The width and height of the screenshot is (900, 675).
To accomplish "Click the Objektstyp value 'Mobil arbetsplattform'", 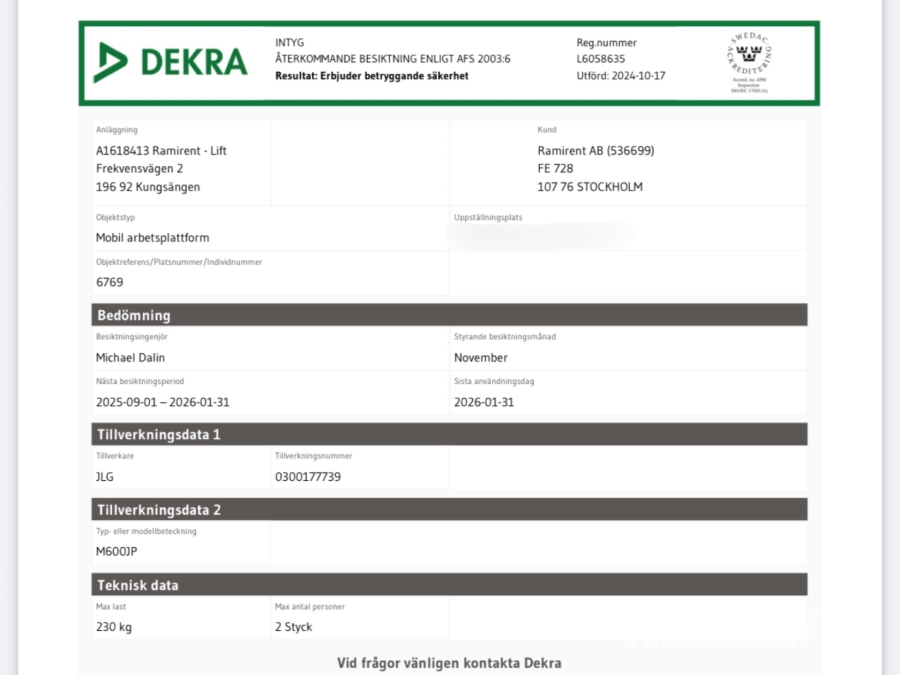I will click(x=152, y=238).
